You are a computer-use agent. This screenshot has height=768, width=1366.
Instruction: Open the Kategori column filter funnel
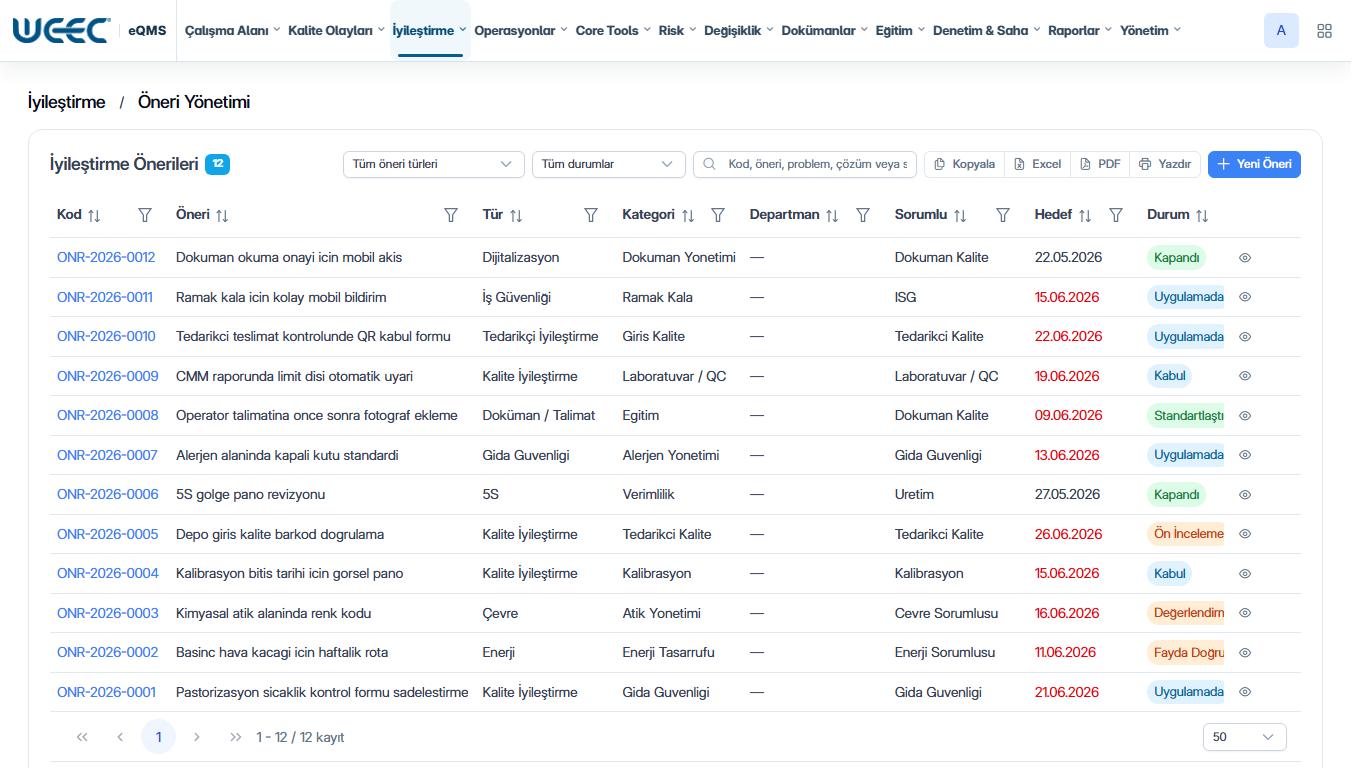pyautogui.click(x=718, y=215)
